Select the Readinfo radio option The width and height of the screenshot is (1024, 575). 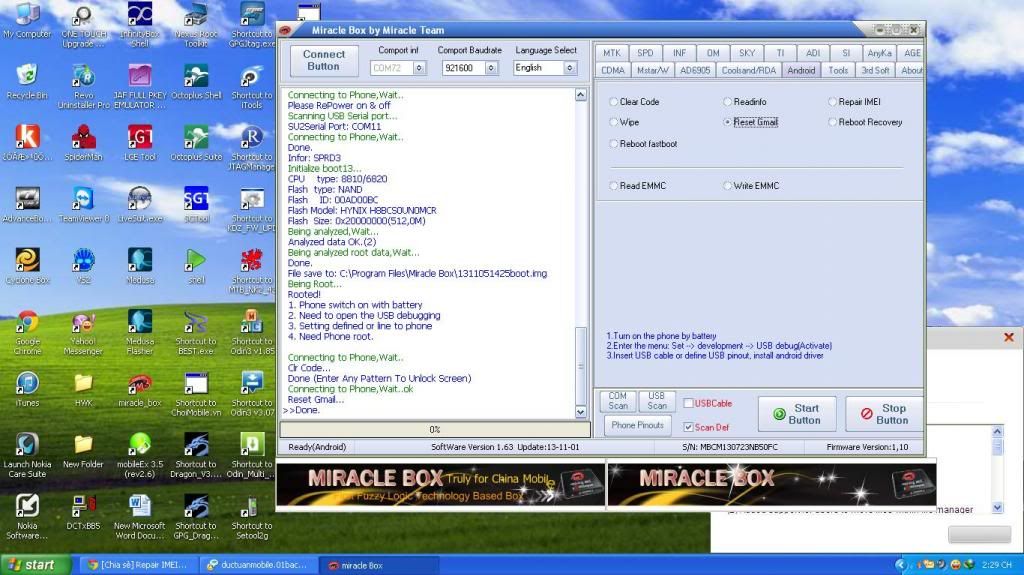pos(728,102)
